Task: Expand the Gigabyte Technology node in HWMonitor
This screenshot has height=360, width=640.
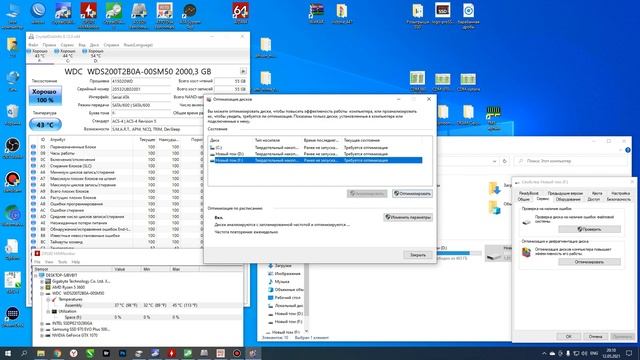Action: (42, 282)
